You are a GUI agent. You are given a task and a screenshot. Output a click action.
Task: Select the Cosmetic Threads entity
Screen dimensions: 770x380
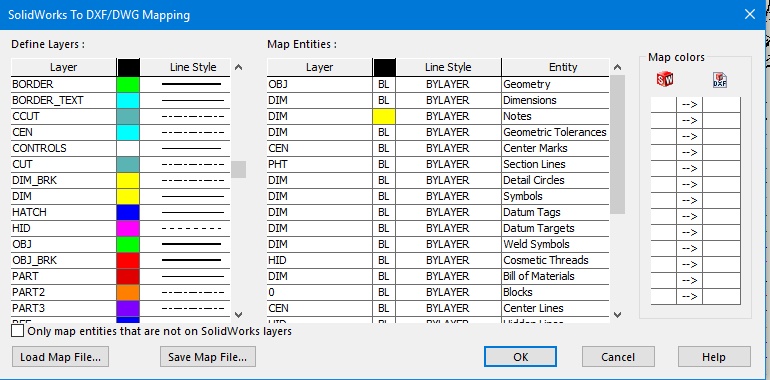tap(555, 260)
